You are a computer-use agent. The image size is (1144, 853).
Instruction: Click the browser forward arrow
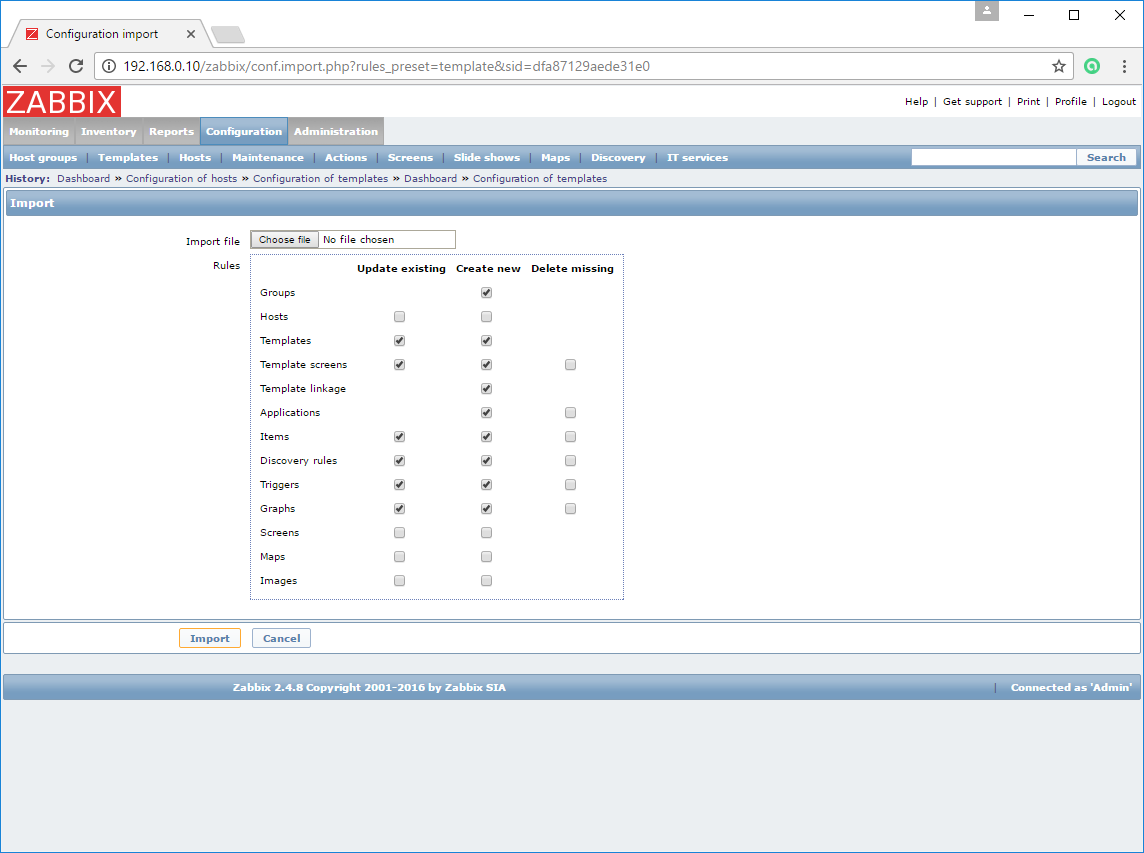pos(48,66)
